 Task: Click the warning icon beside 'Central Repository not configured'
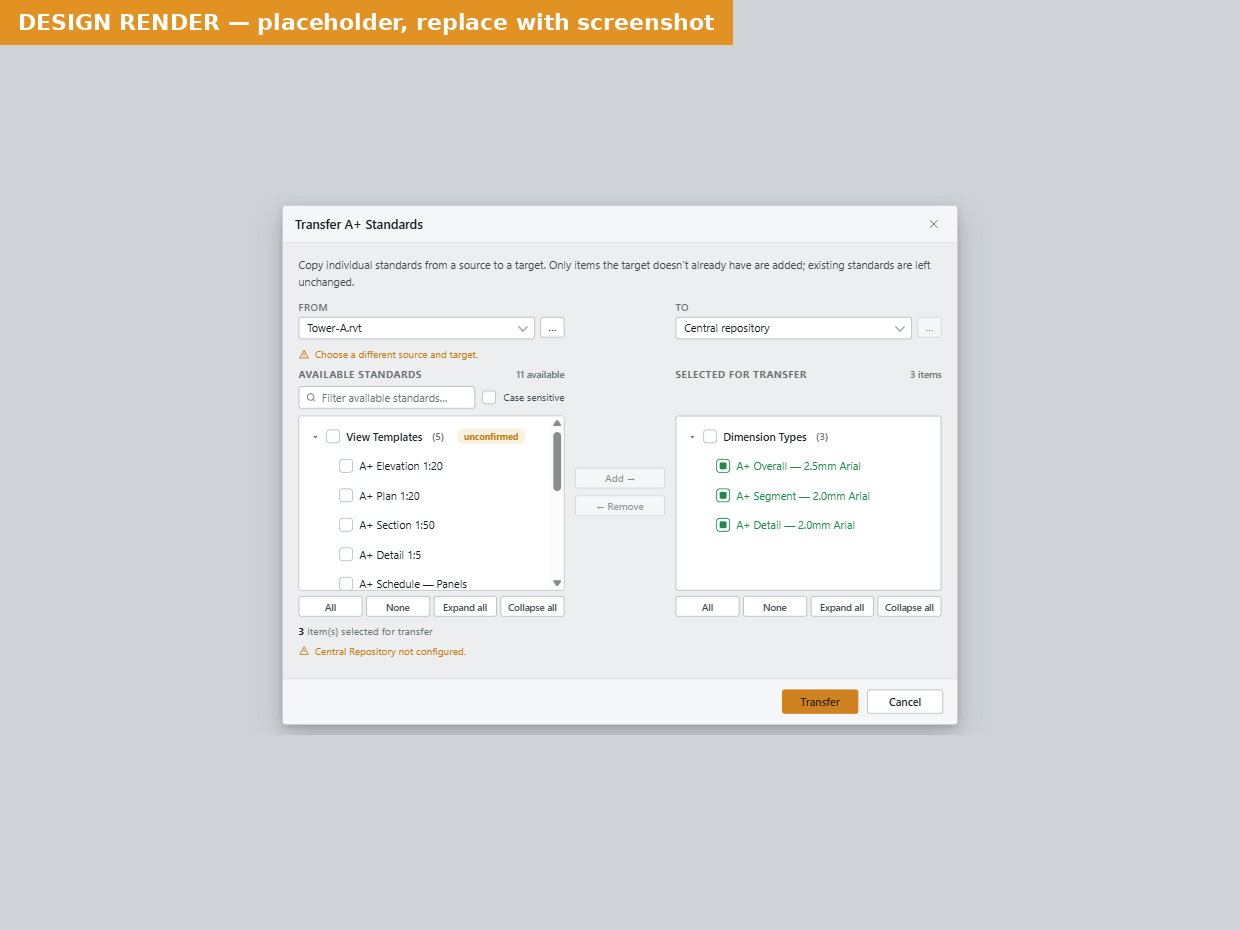click(304, 651)
